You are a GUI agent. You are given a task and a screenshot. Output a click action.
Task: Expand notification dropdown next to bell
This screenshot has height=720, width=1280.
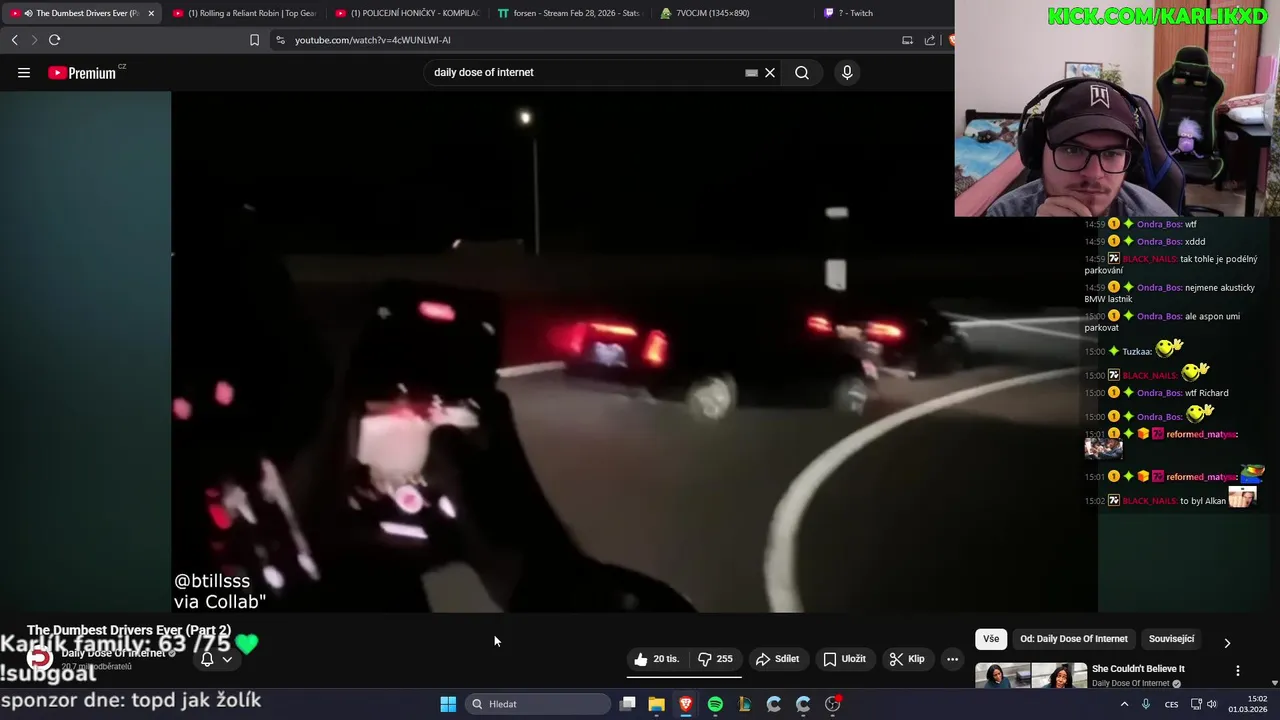coord(227,659)
